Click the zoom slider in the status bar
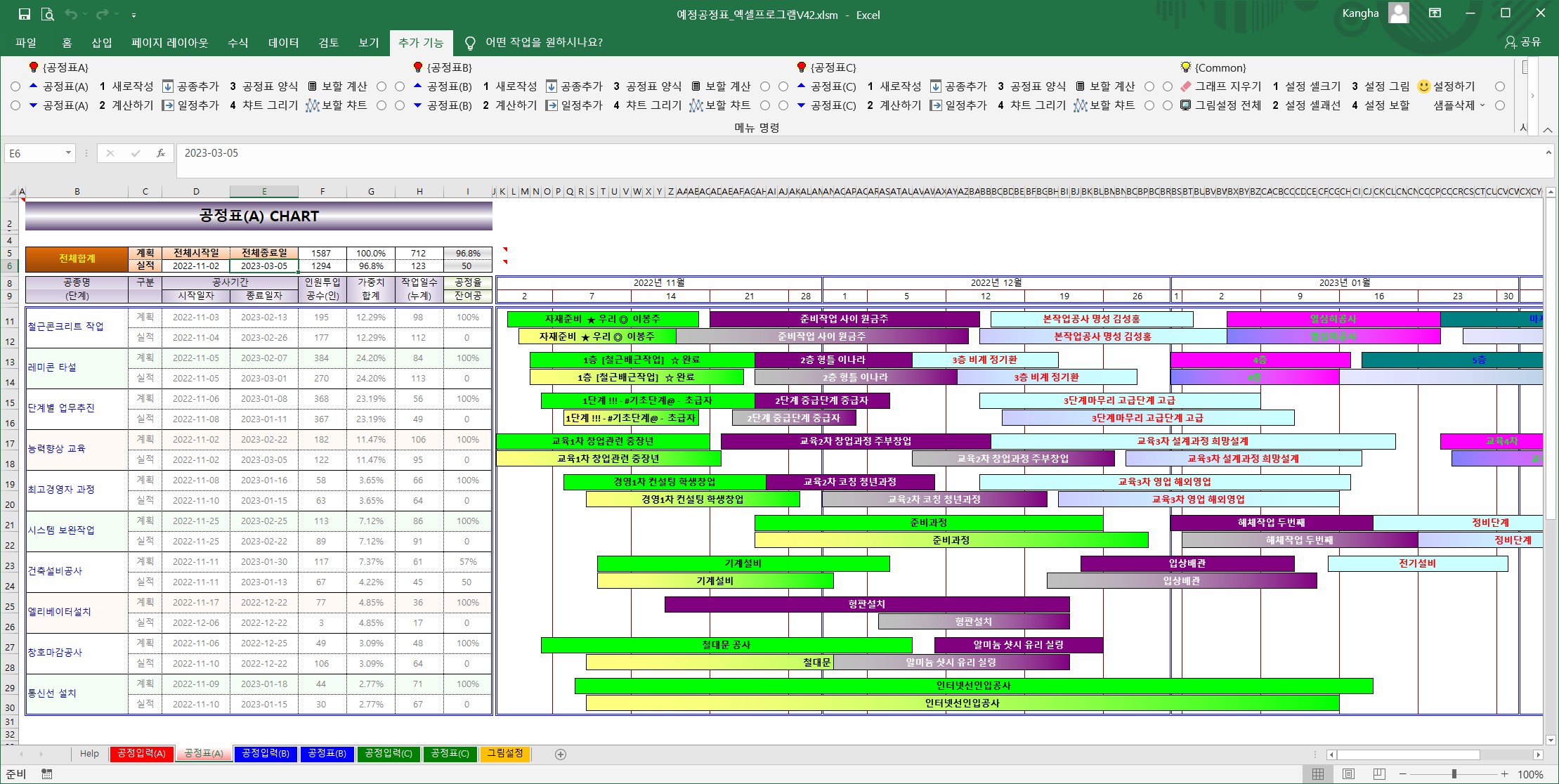The width and height of the screenshot is (1559, 784). pos(1454,774)
